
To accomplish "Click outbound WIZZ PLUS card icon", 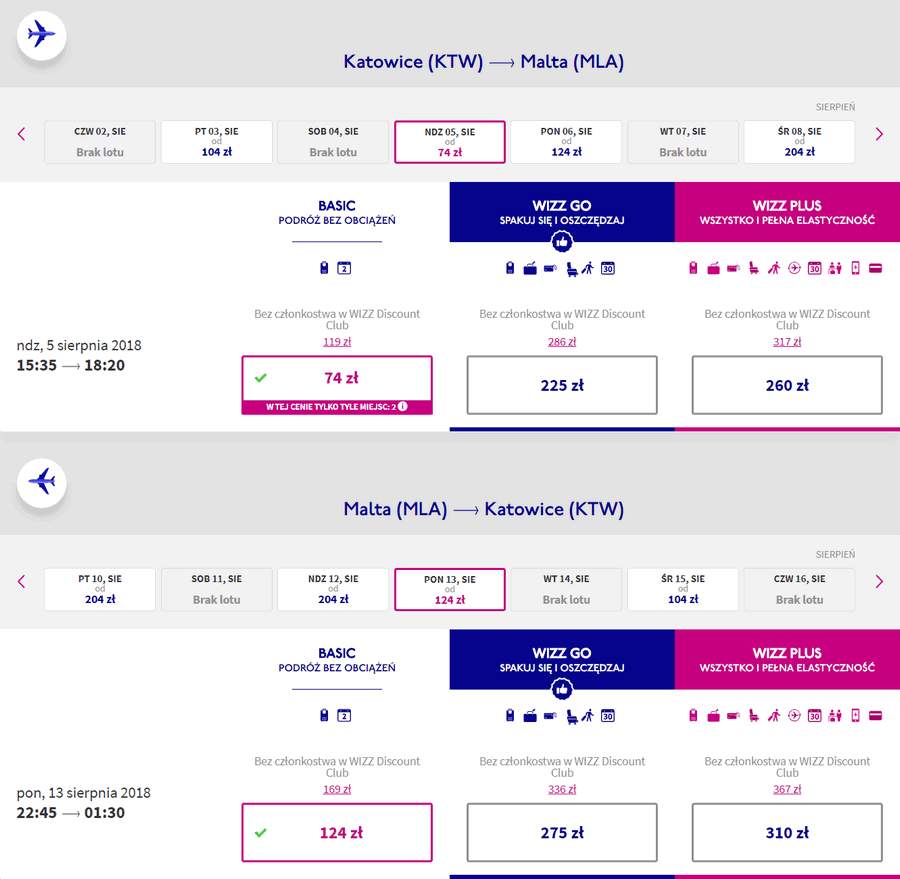I will 875,268.
